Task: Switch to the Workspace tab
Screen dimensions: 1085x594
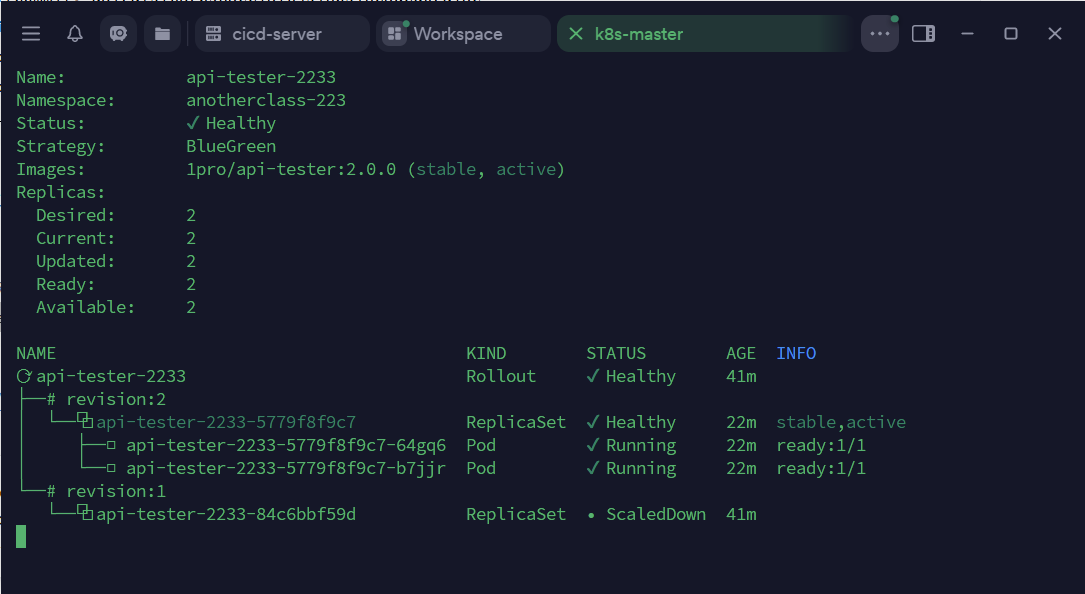Action: (458, 34)
